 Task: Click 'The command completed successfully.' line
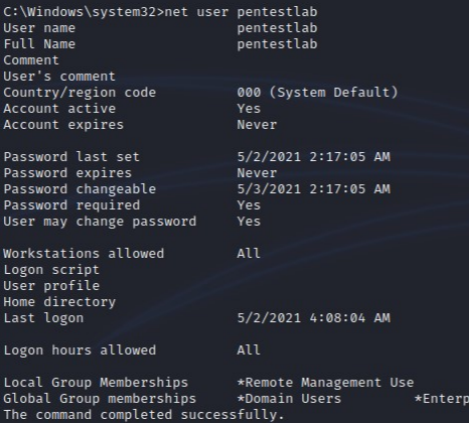[x=144, y=415]
